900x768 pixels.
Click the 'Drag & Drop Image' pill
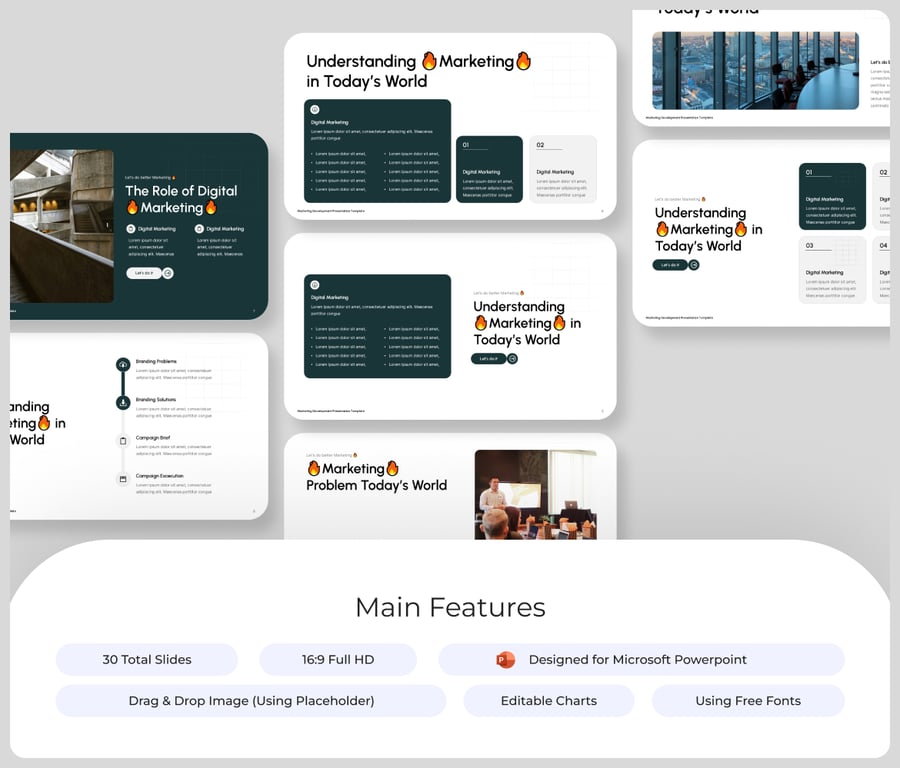pyautogui.click(x=251, y=701)
